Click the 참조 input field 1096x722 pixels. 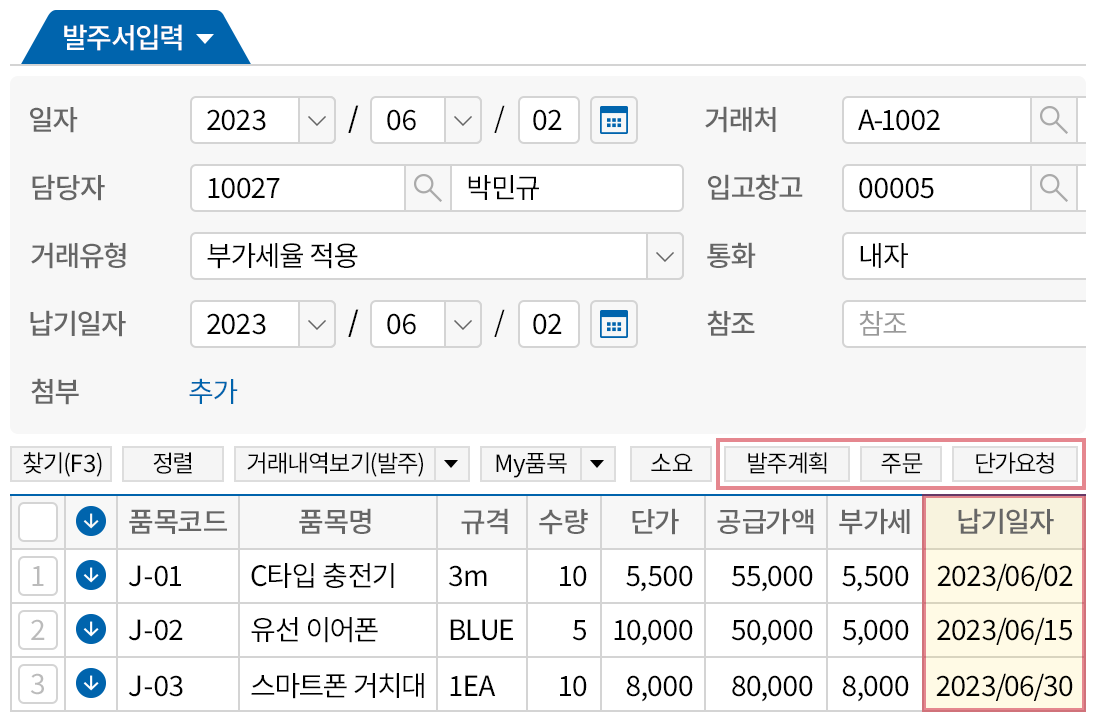962,324
